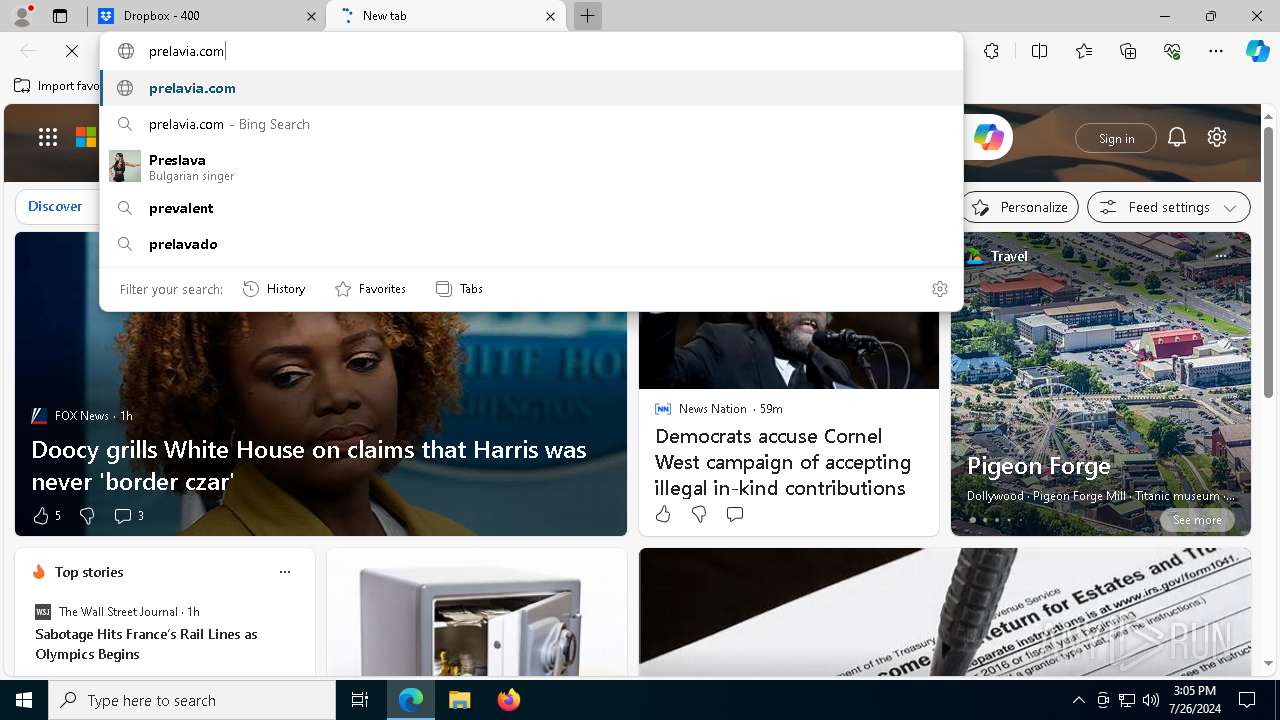This screenshot has height=720, width=1280.
Task: Open Import favorites bookmark bar item
Action: 57,86
